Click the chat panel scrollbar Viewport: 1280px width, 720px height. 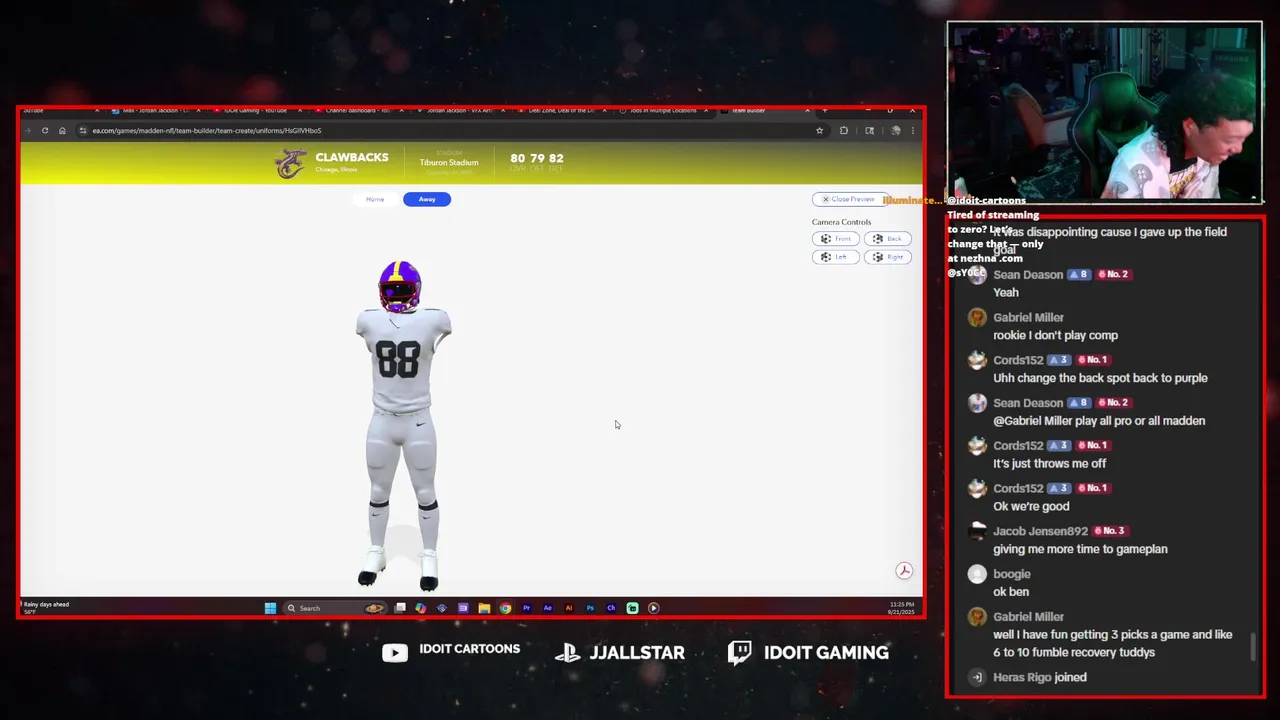1254,647
